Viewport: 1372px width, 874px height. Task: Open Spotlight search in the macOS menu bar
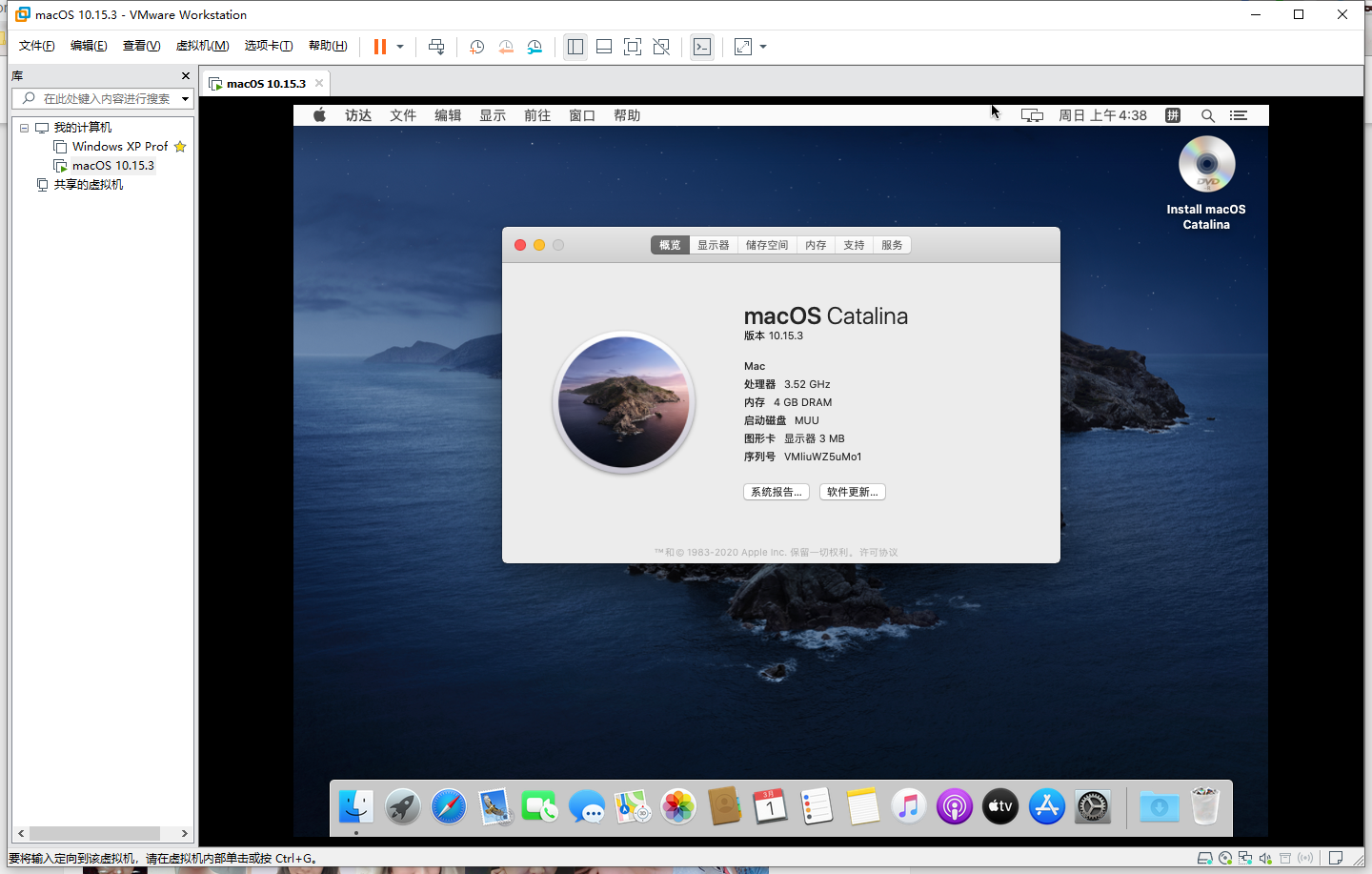click(1207, 115)
